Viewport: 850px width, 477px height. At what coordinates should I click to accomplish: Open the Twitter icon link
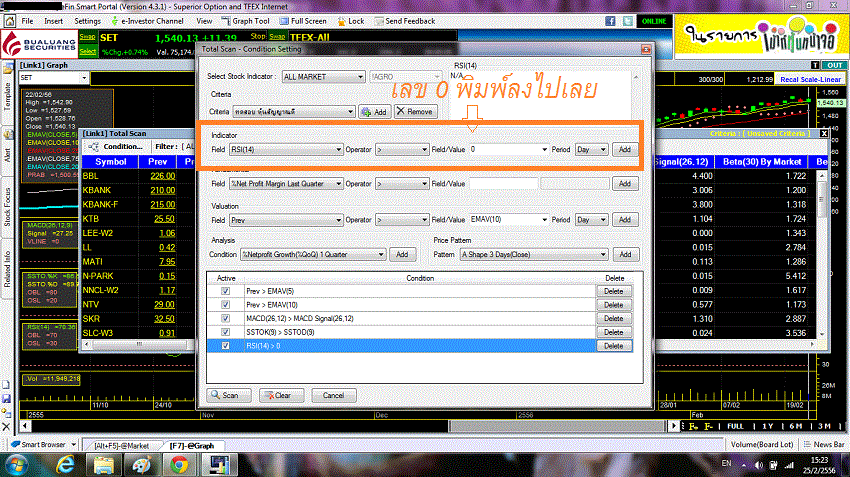pyautogui.click(x=628, y=21)
